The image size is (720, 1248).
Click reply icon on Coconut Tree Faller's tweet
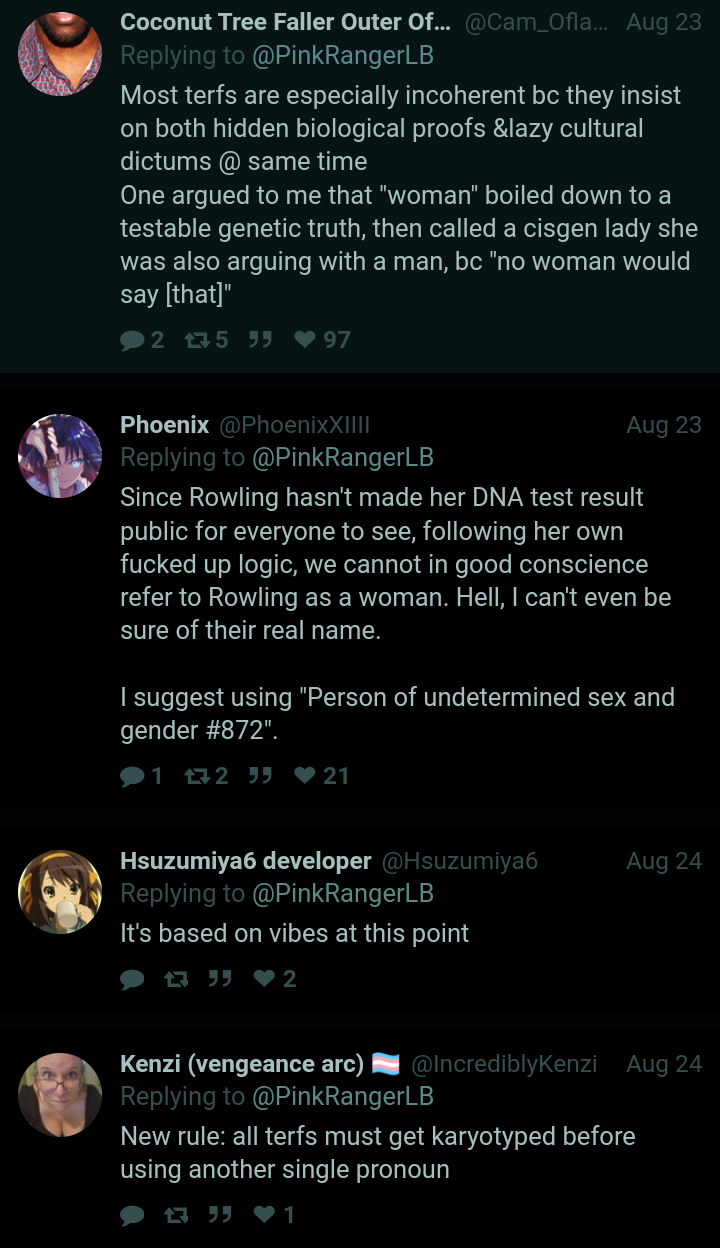132,340
